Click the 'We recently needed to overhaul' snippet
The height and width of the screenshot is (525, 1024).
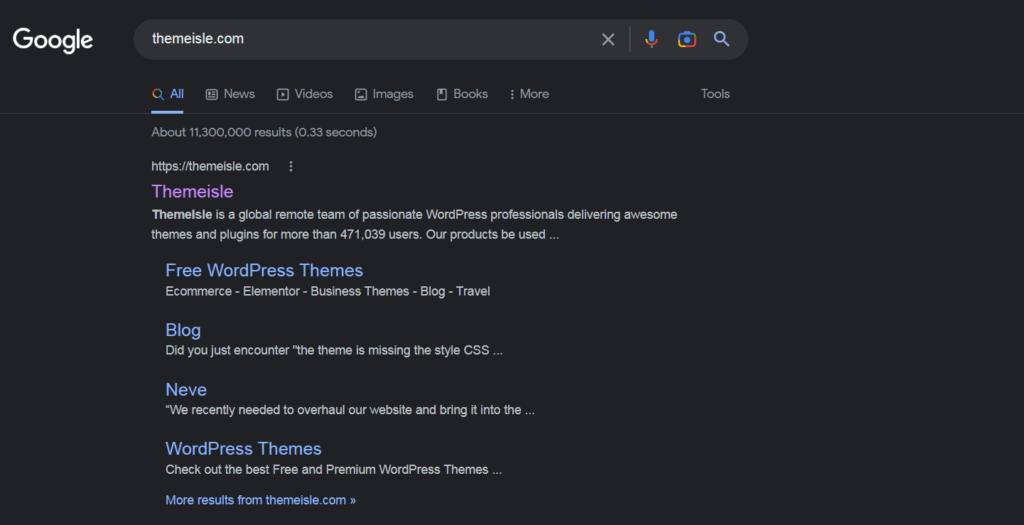click(x=350, y=410)
